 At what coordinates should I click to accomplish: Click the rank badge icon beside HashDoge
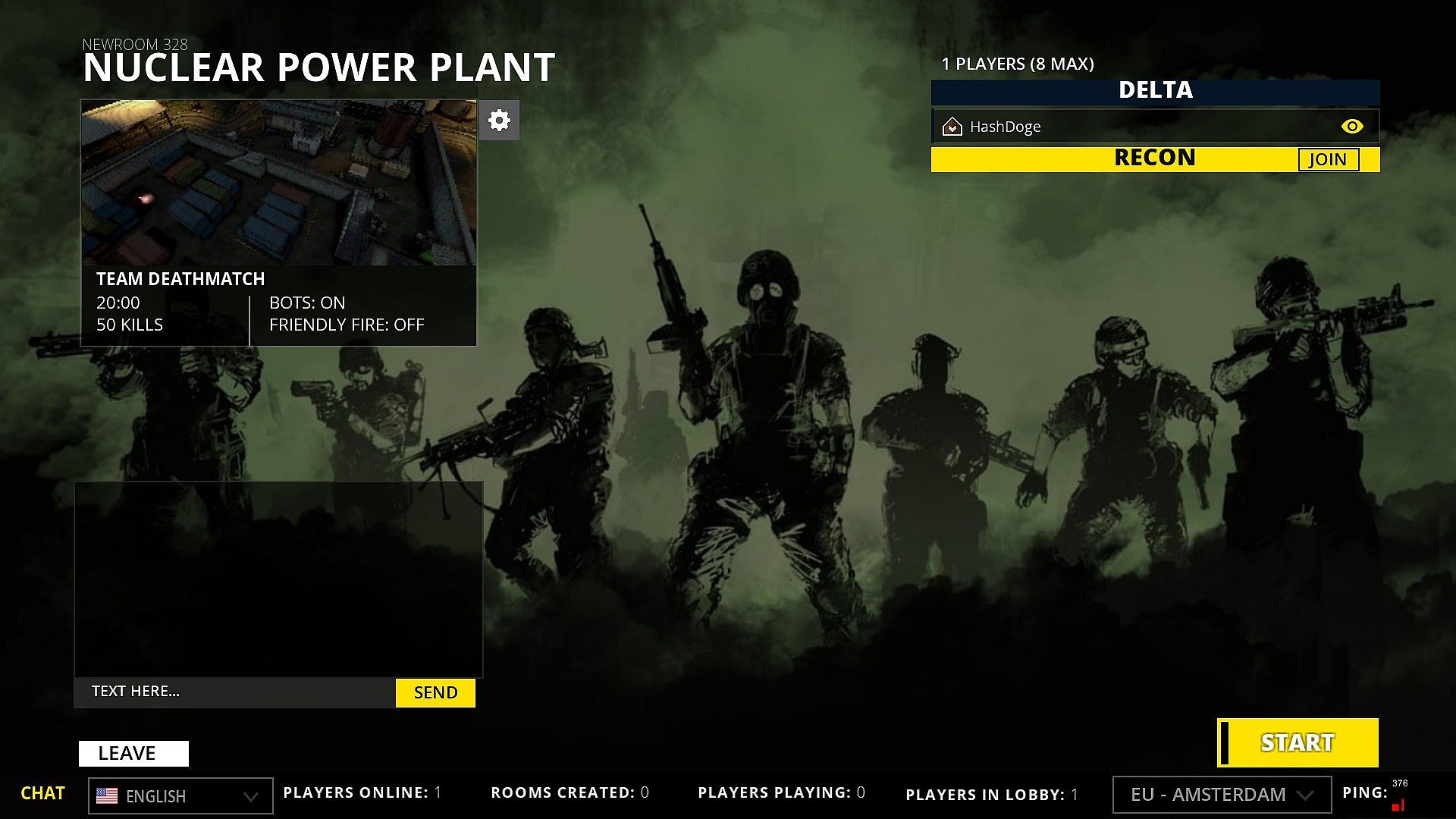coord(952,127)
